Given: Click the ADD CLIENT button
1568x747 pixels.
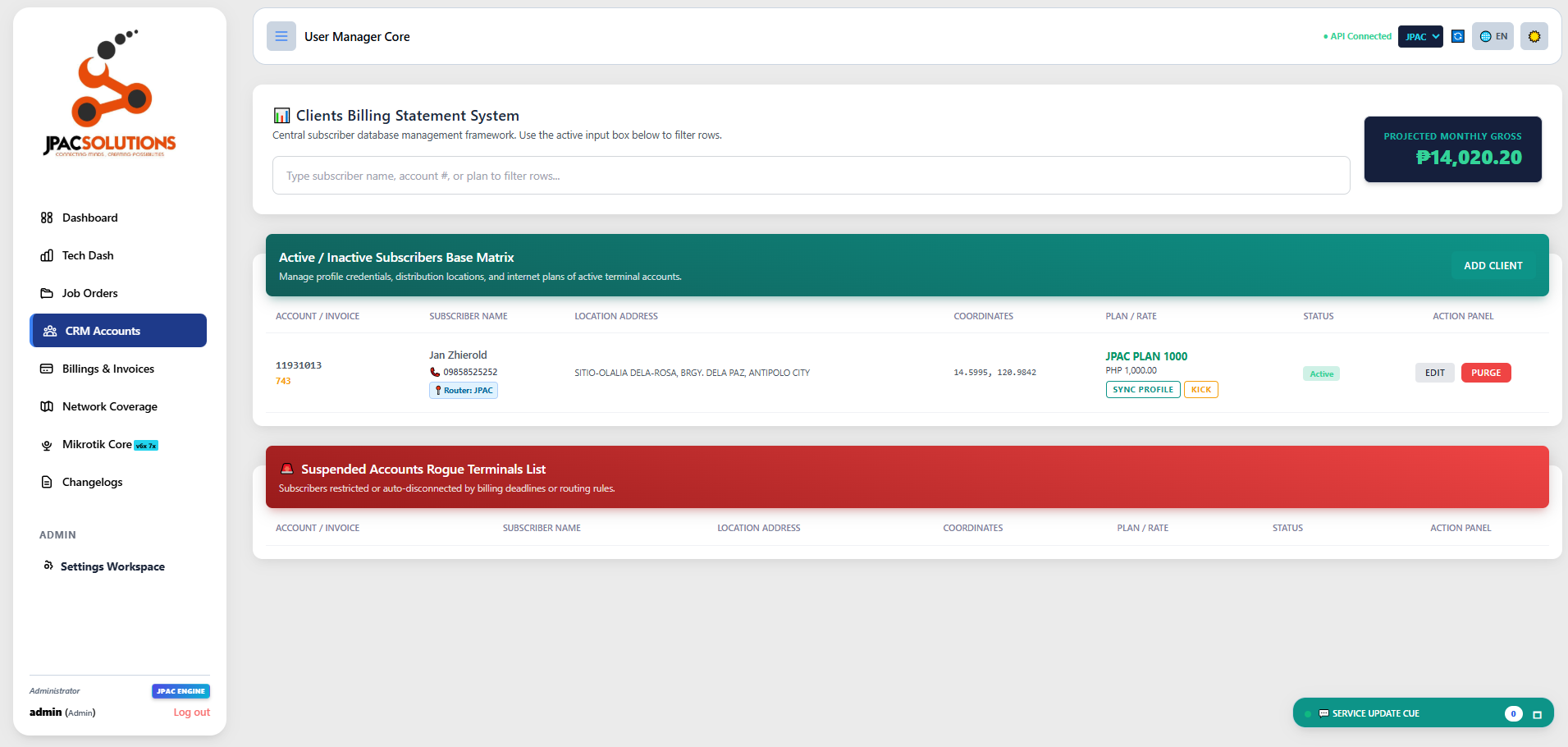Looking at the screenshot, I should pyautogui.click(x=1493, y=266).
